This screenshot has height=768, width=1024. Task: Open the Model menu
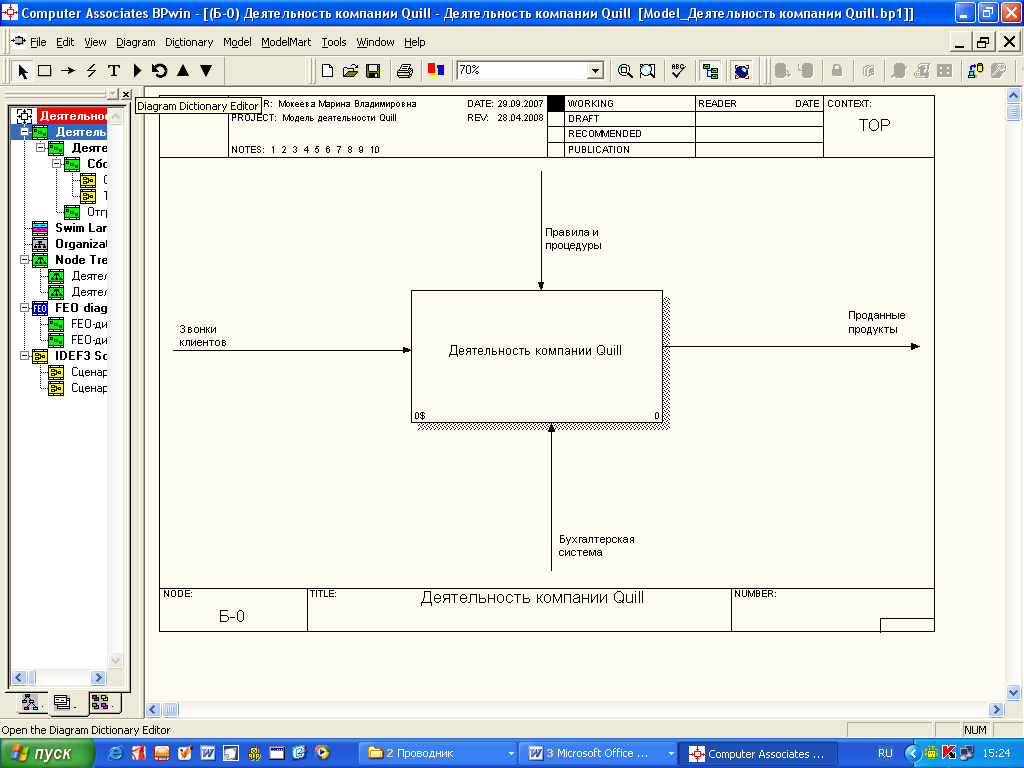[237, 42]
